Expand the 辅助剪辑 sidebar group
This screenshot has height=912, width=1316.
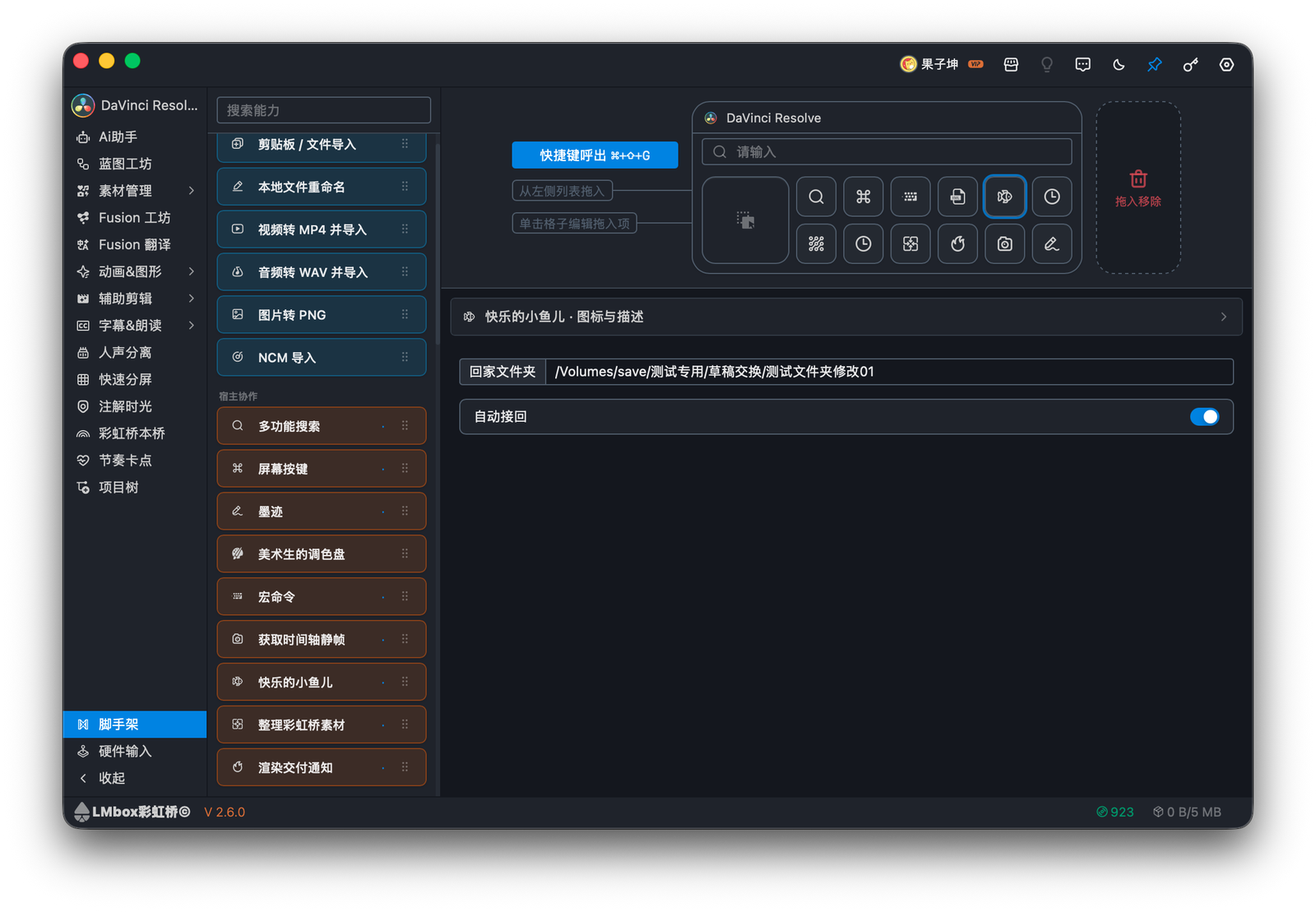point(191,299)
